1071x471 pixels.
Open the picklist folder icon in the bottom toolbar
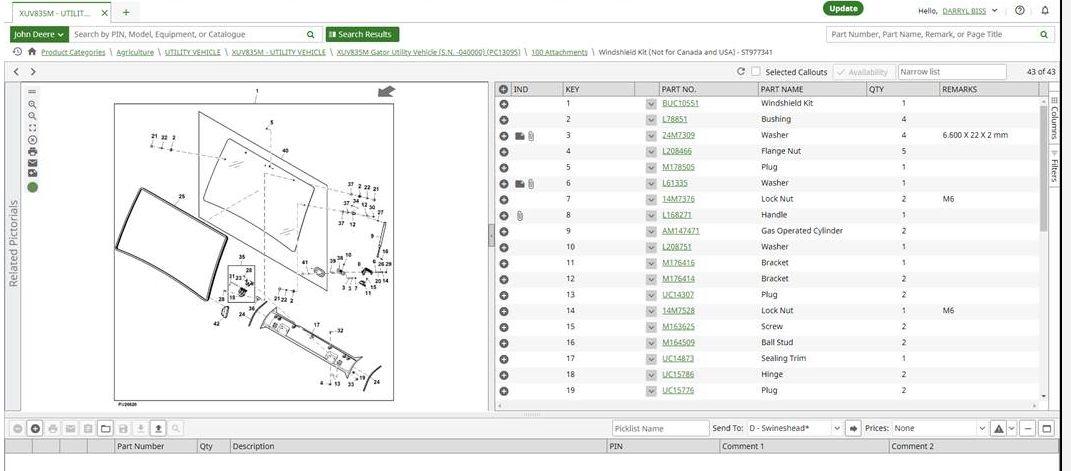(105, 429)
